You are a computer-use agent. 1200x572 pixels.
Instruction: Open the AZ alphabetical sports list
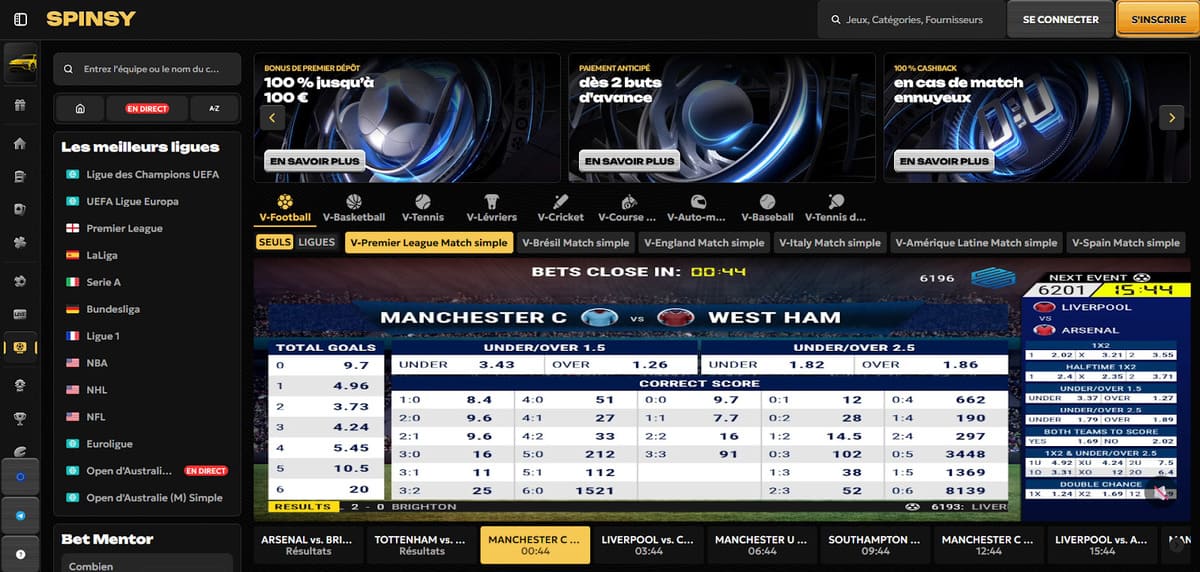214,108
